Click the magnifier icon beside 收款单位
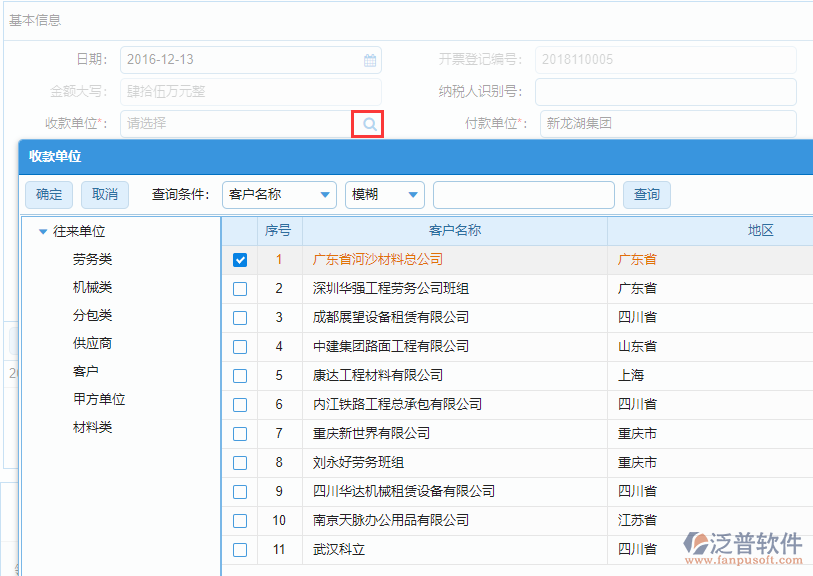Screen dimensions: 813x576 coord(367,124)
